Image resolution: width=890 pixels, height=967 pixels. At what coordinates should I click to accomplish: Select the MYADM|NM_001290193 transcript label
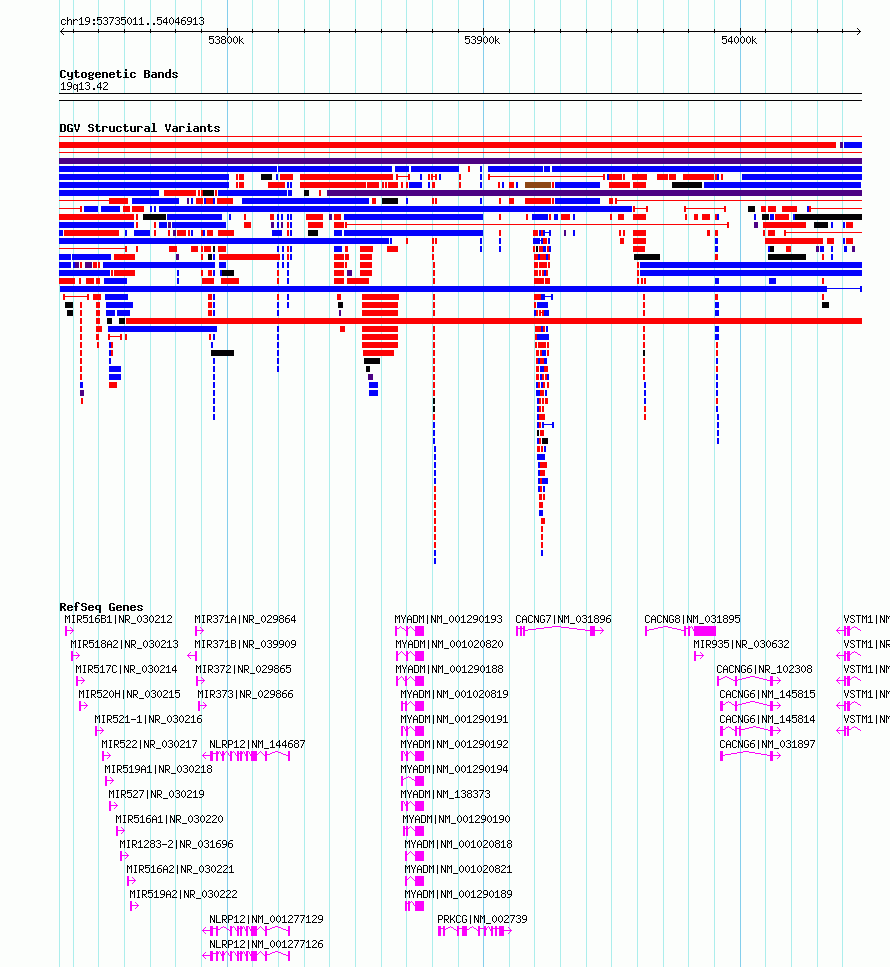(448, 619)
